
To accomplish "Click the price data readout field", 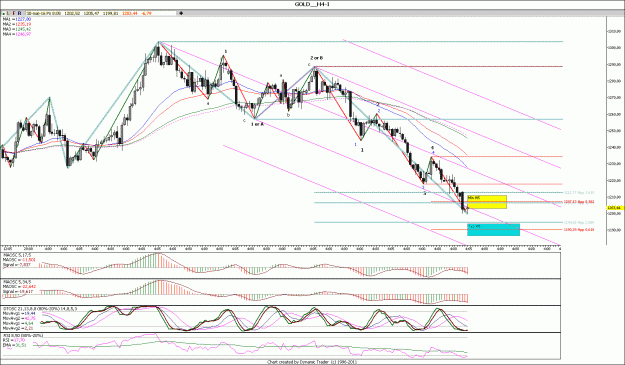I will click(x=101, y=13).
